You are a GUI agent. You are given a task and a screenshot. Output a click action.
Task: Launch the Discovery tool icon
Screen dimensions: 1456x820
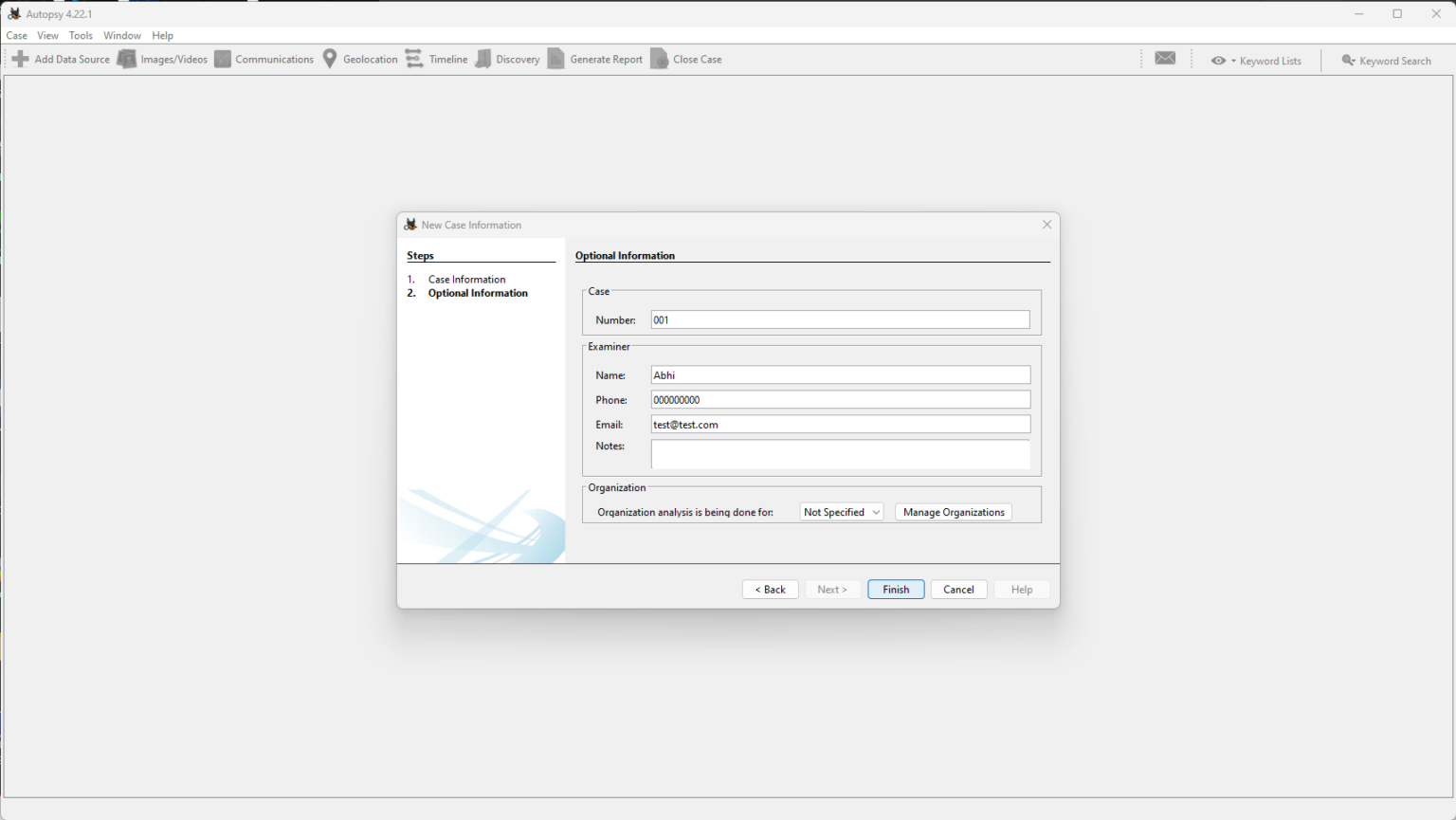tap(483, 59)
